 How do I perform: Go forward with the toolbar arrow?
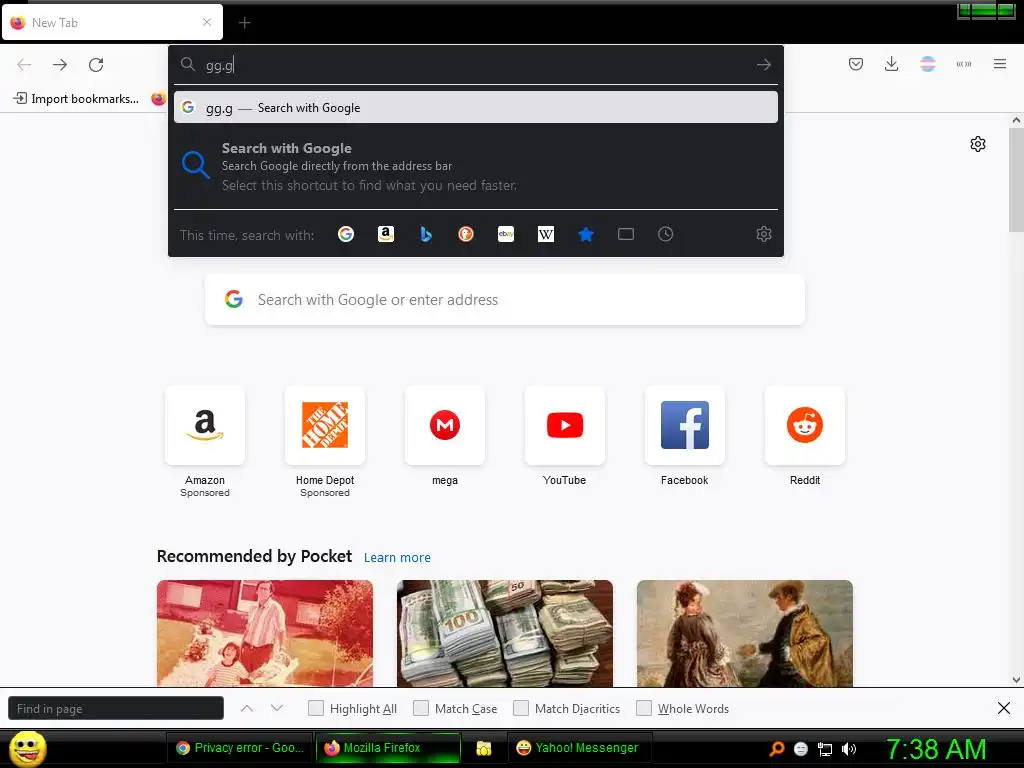60,65
